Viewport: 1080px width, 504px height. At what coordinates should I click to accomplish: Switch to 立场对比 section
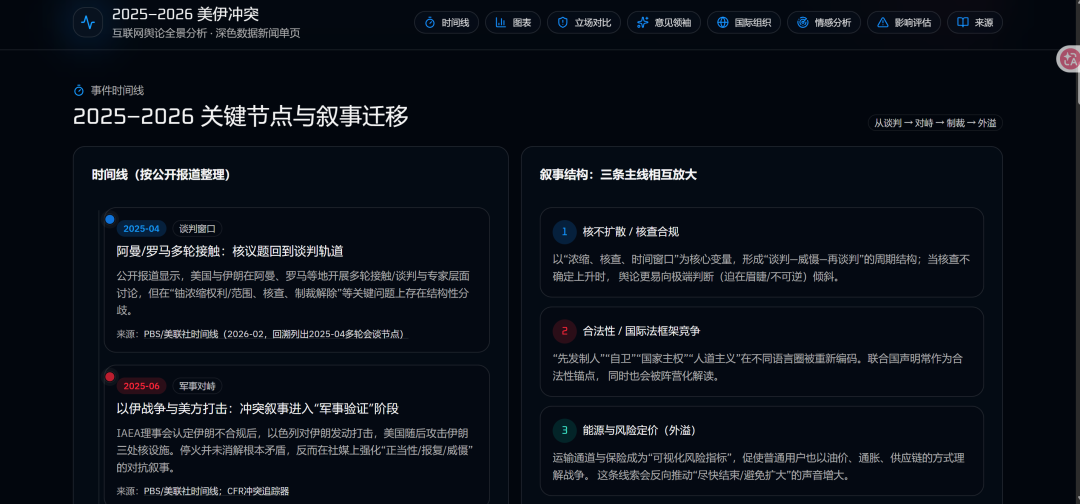(x=584, y=23)
